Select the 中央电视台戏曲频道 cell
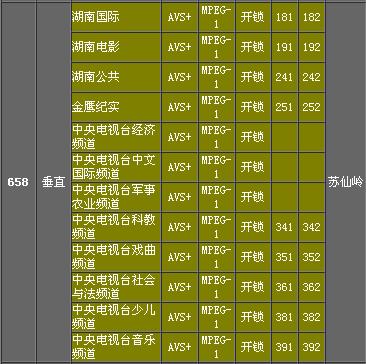Viewport: 366px width, 364px height. [x=116, y=257]
